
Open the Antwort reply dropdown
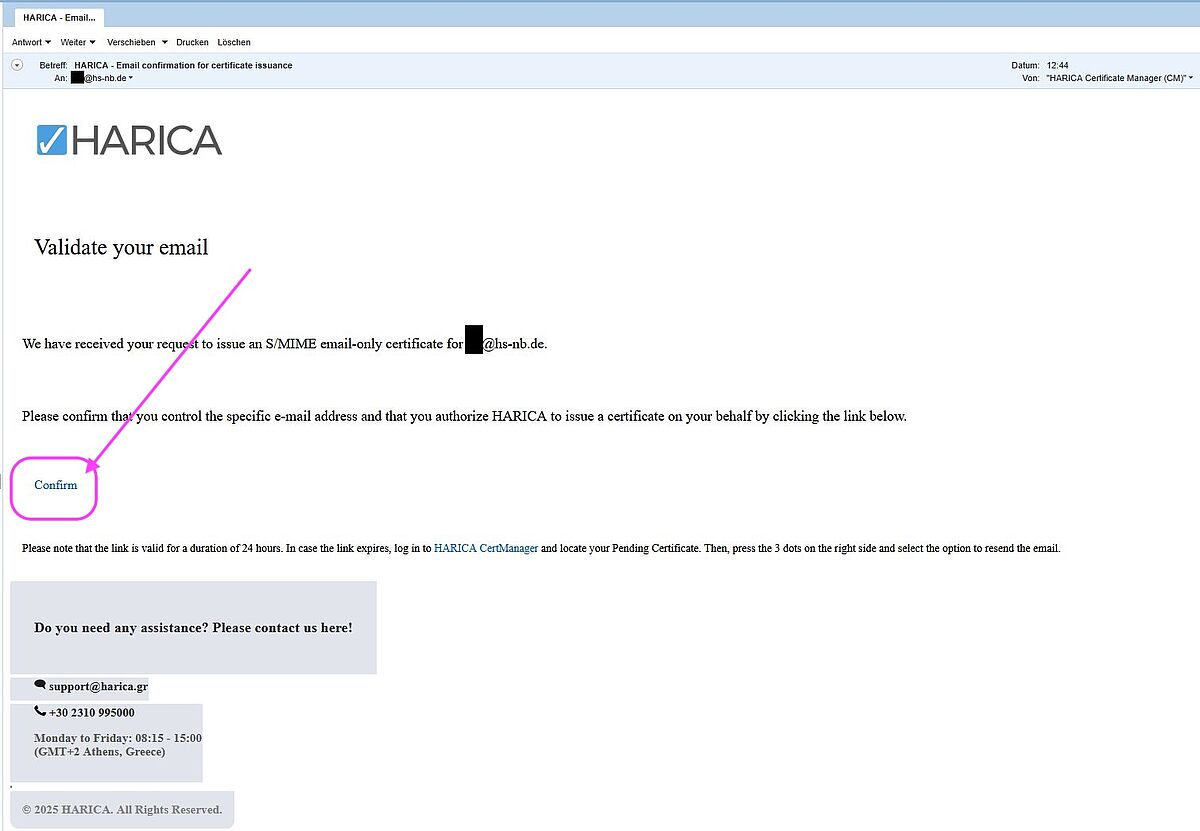pyautogui.click(x=31, y=42)
